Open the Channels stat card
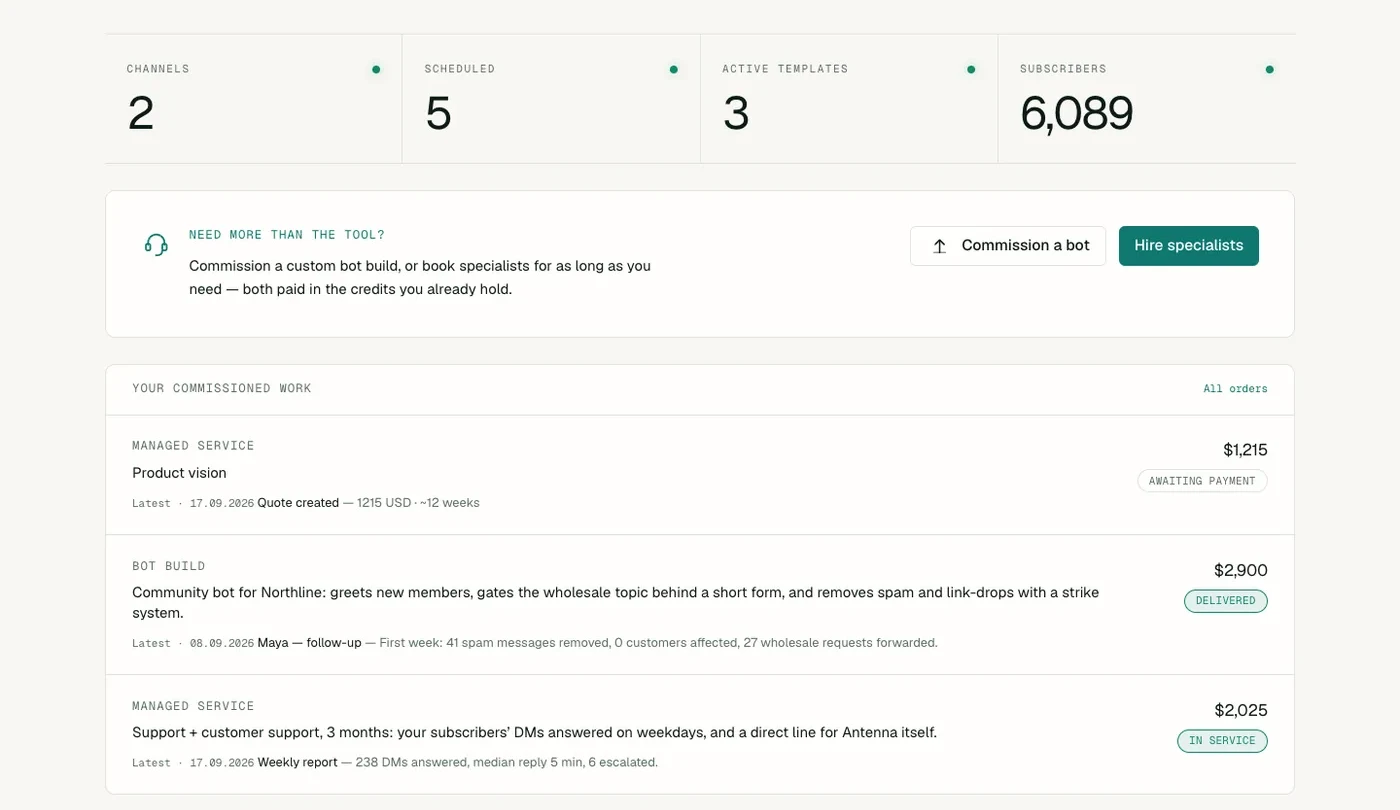 tap(254, 99)
